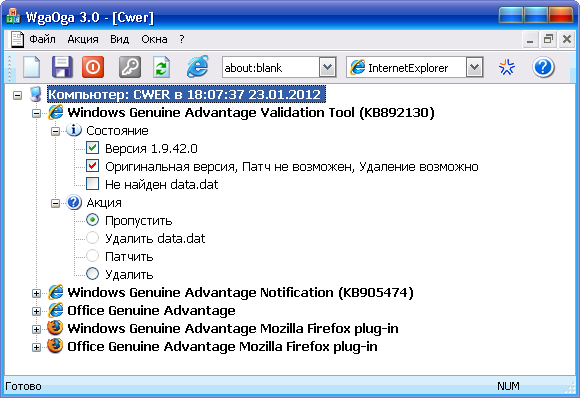The image size is (580, 398).
Task: Close the inner Cwer document window
Action: (x=567, y=39)
